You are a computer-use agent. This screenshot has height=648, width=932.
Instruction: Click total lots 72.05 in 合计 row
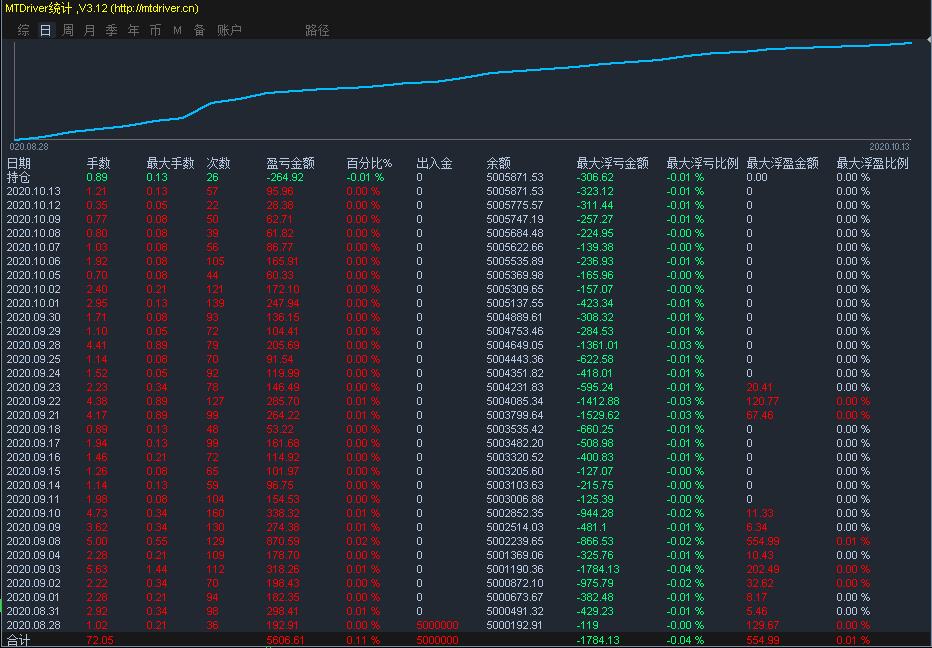click(x=100, y=640)
